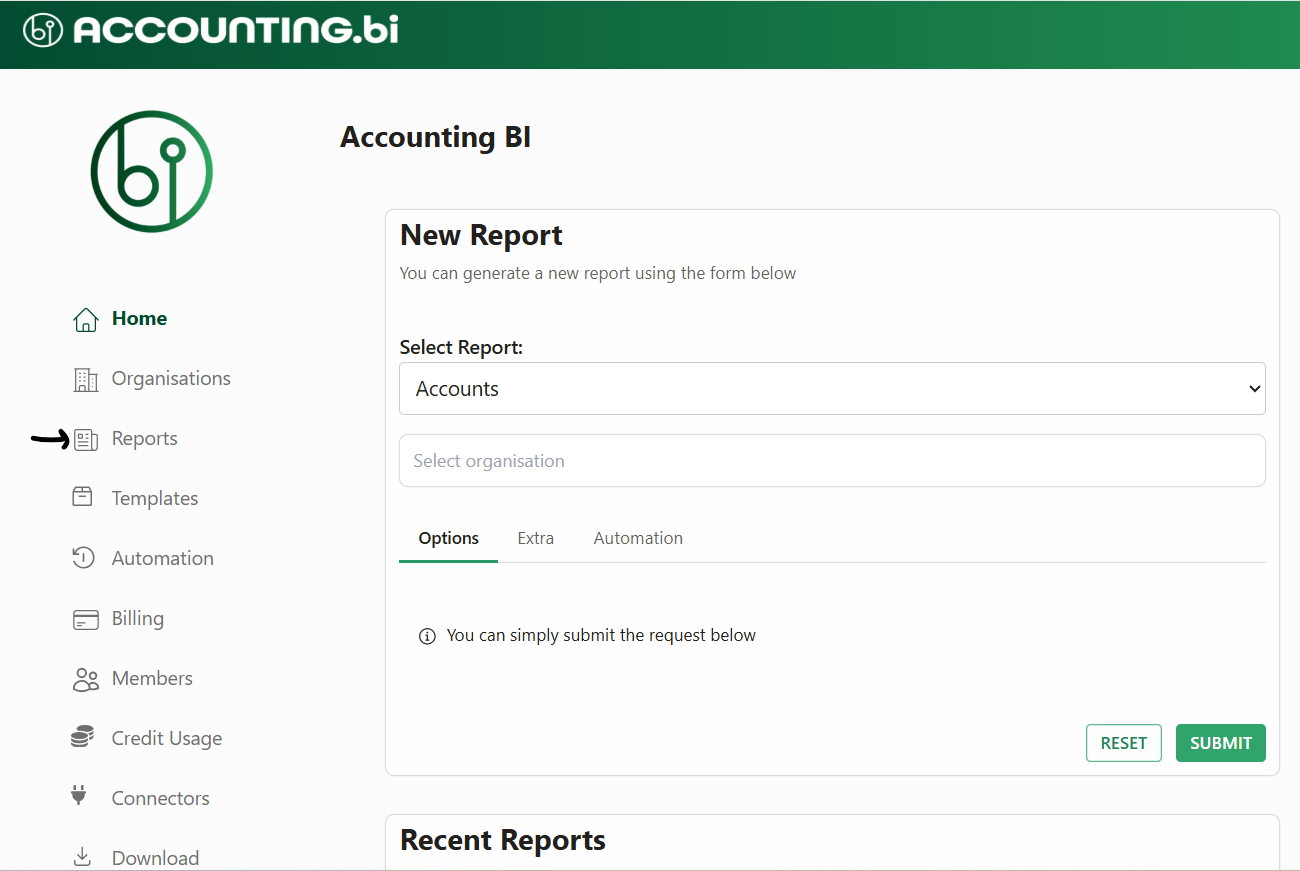Switch to the form Automation tab
The image size is (1300, 871).
click(x=638, y=538)
